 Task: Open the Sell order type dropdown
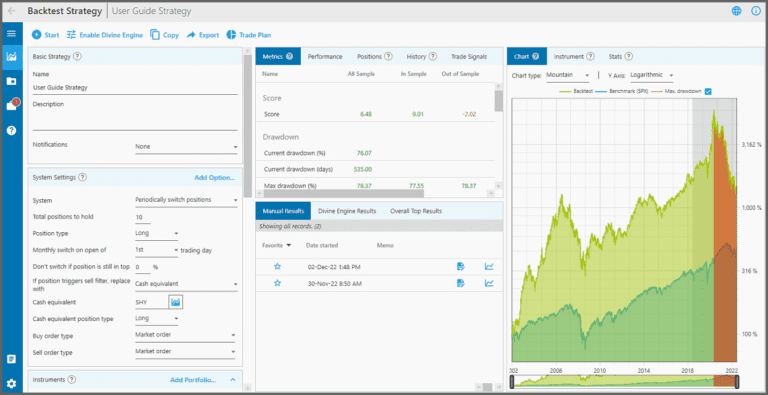point(186,351)
